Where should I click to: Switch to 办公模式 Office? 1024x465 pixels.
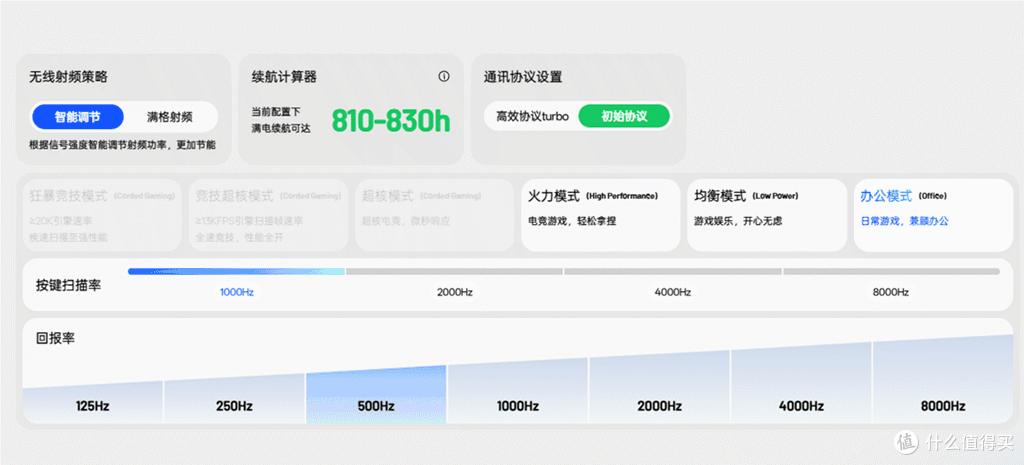coord(933,215)
